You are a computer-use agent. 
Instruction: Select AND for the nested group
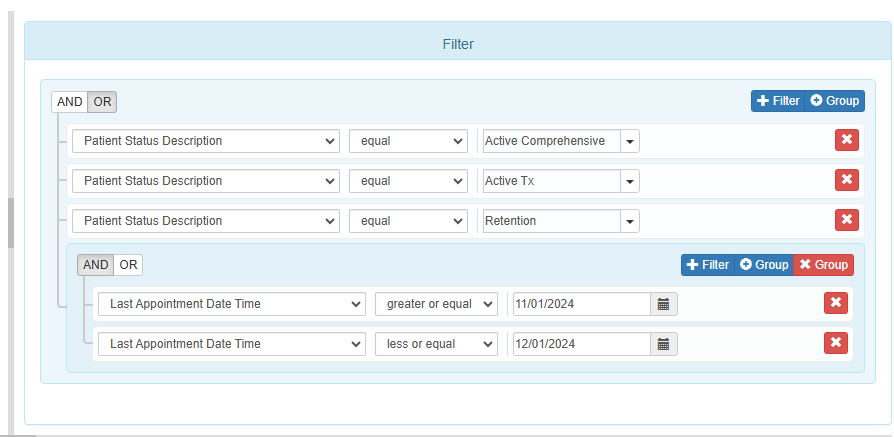pyautogui.click(x=95, y=265)
